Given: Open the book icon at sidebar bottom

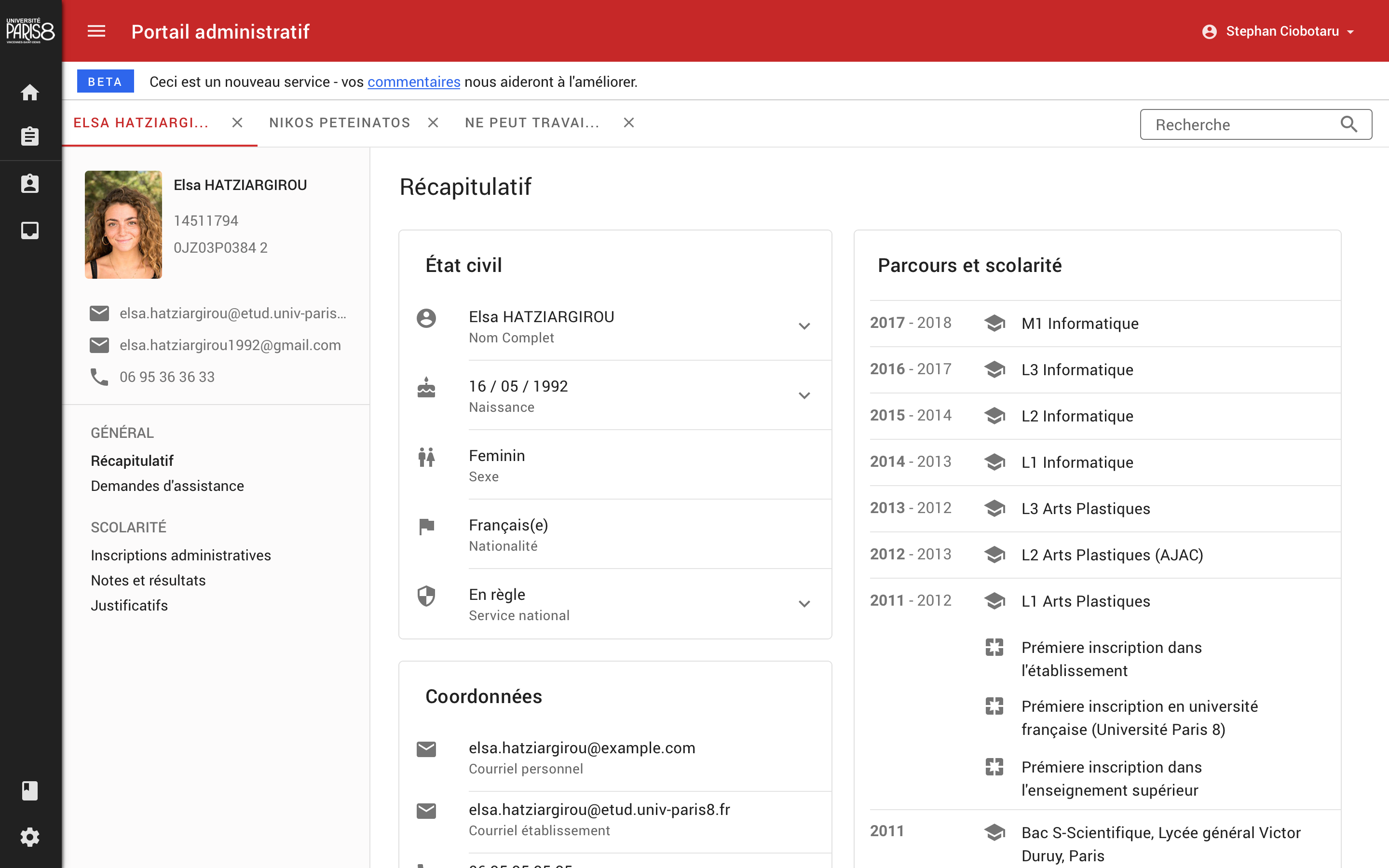Looking at the screenshot, I should point(29,790).
